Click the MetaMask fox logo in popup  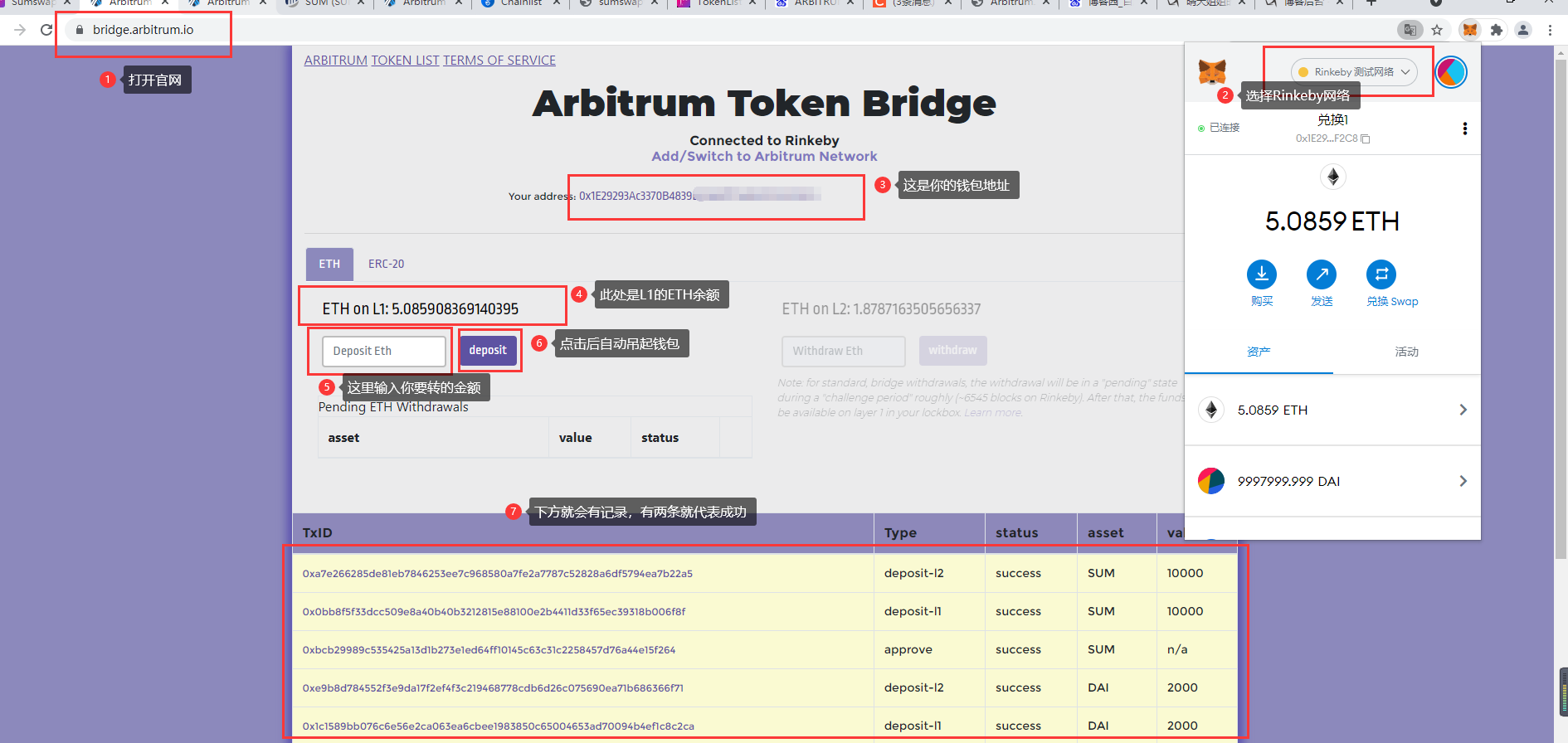click(1212, 72)
